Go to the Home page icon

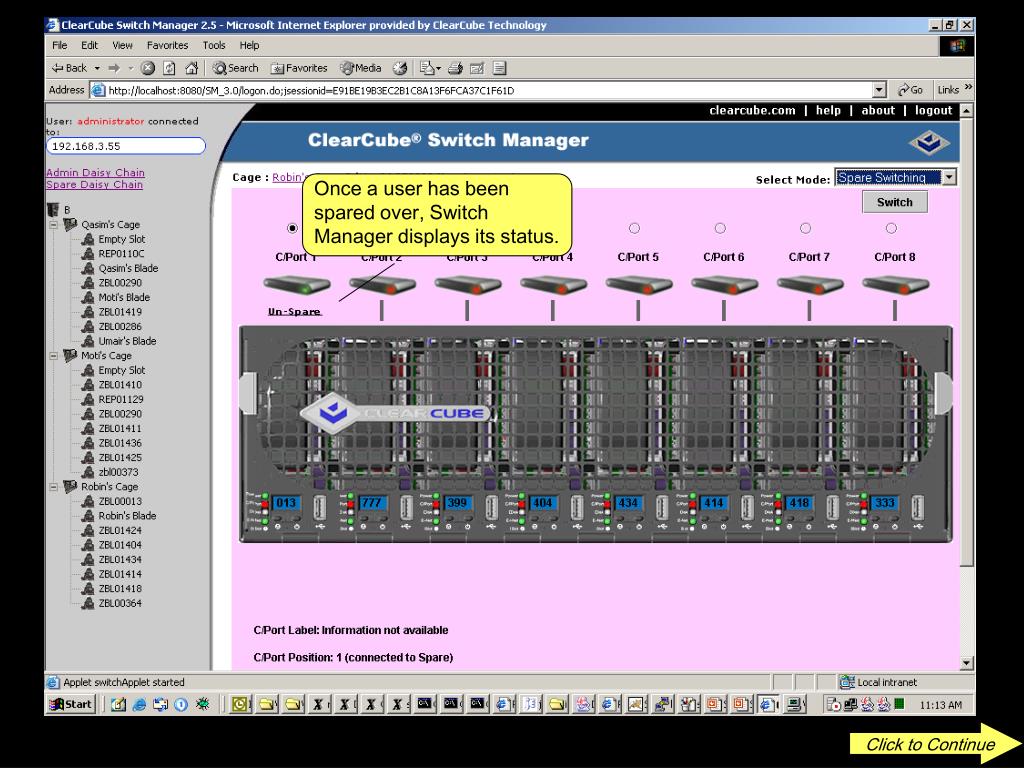point(191,68)
